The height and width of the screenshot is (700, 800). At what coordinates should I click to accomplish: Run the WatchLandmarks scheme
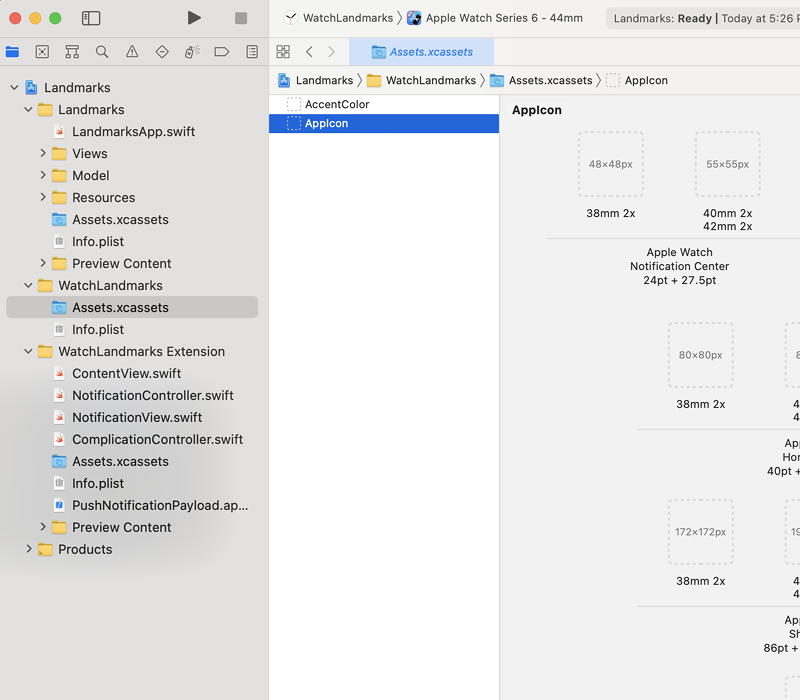[x=194, y=18]
